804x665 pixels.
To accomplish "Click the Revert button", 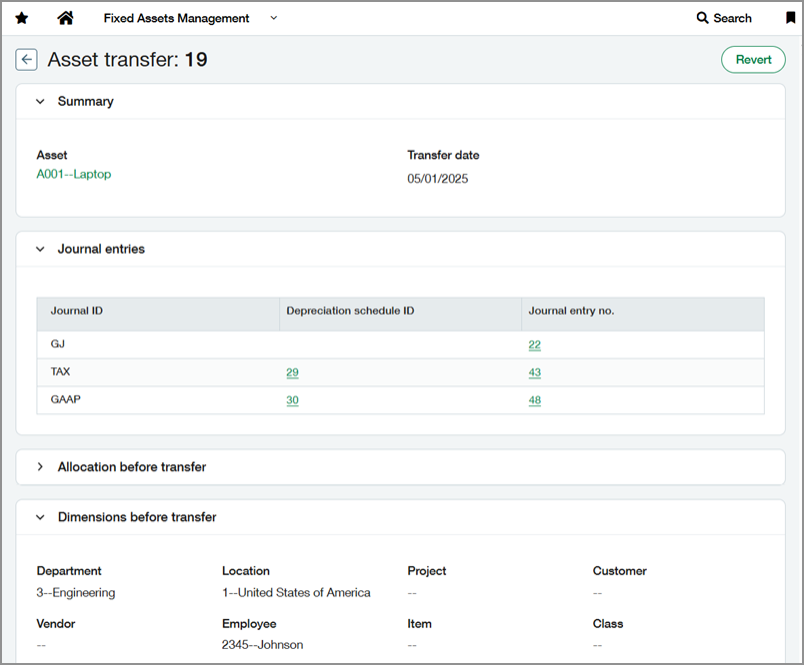I will [x=753, y=59].
